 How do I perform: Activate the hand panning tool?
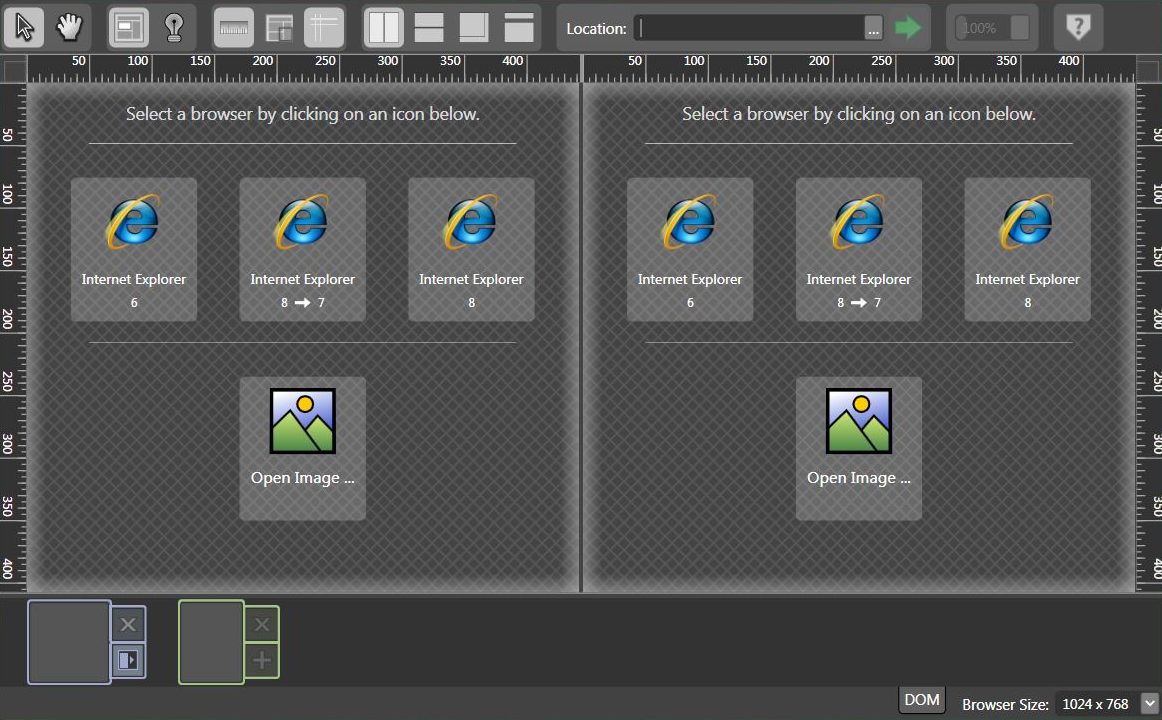[69, 27]
